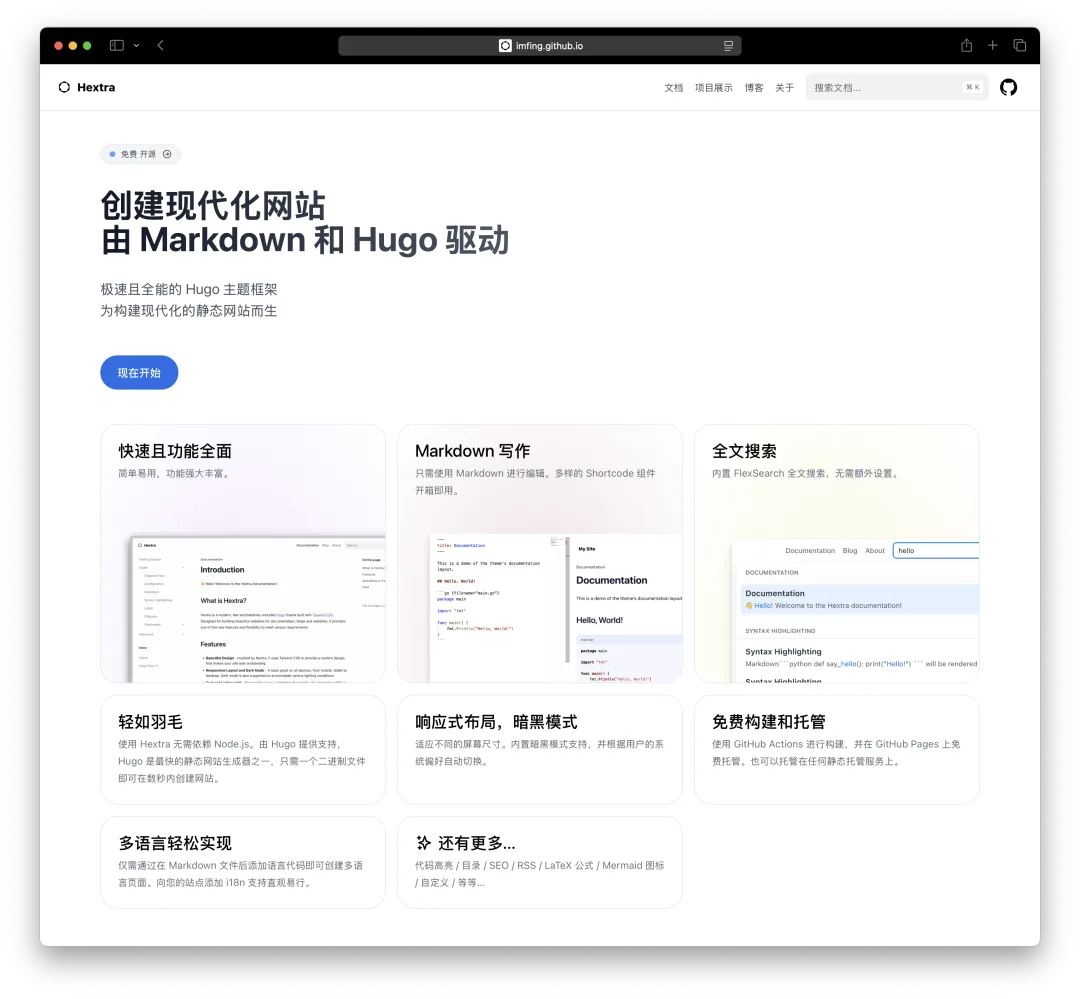Click the Hextra logo icon

pyautogui.click(x=64, y=87)
